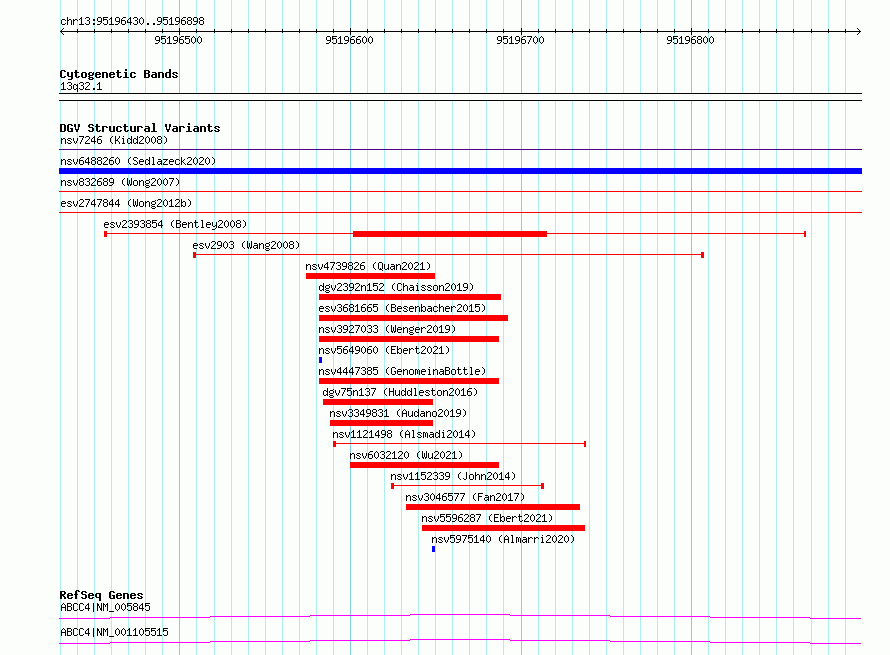890x655 pixels.
Task: Select the nsv3927033 red variant bar
Action: click(x=409, y=339)
